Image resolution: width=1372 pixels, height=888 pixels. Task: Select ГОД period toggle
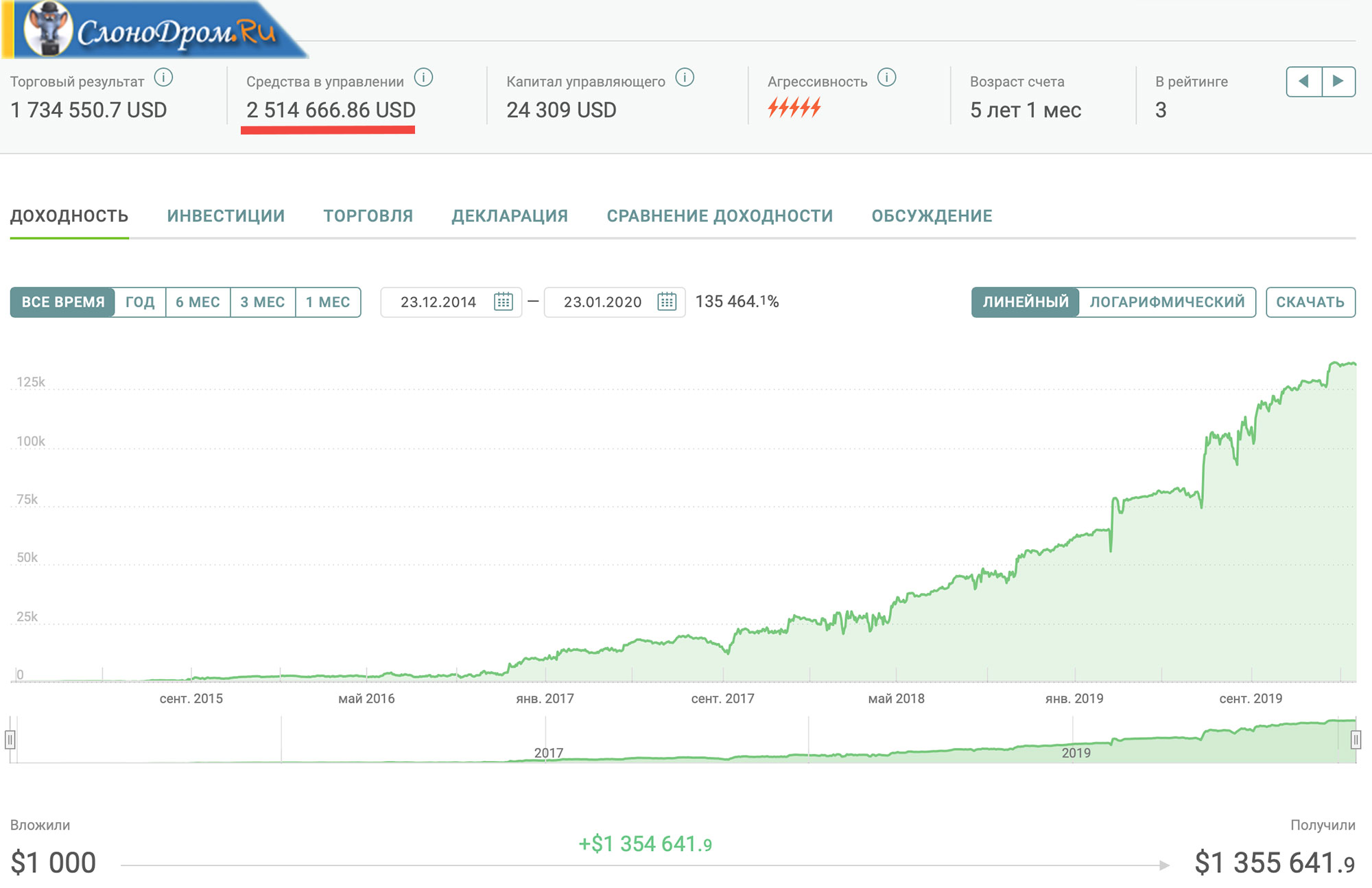click(x=140, y=302)
